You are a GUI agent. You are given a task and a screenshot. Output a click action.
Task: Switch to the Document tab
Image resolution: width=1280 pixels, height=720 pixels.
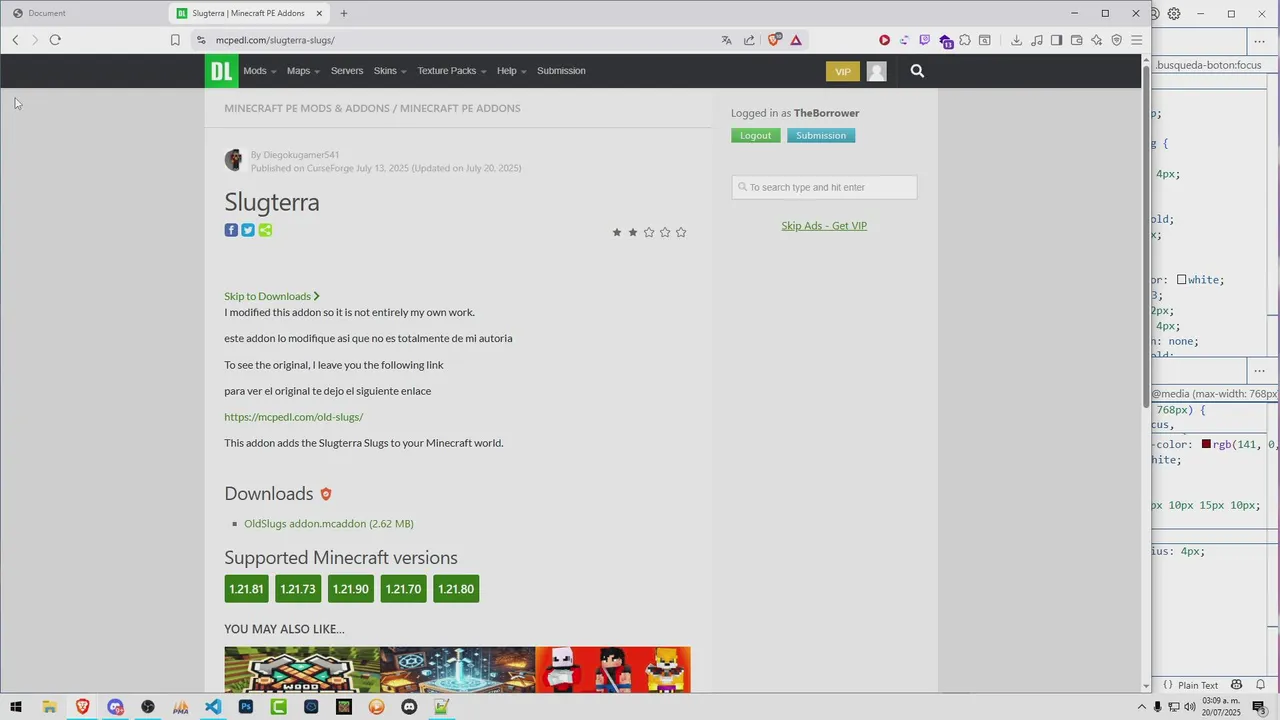click(84, 13)
